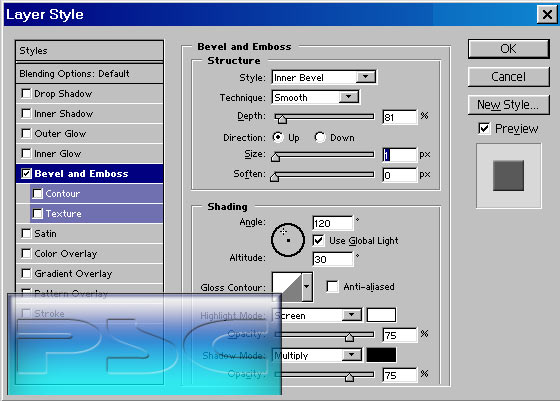Open the Style dropdown showing Inner Bevel
This screenshot has height=401, width=560.
pyautogui.click(x=324, y=77)
